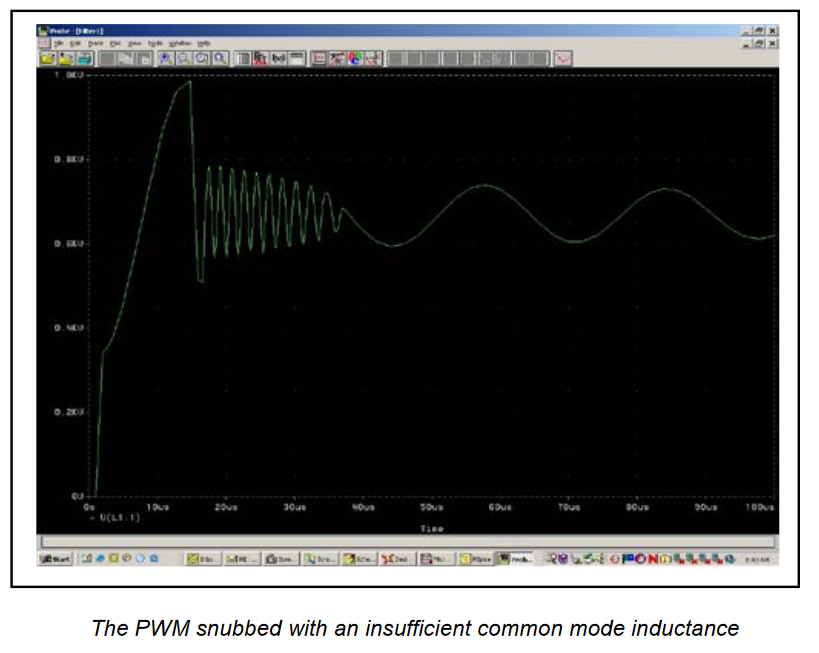Toggle the red FFT (Fourier) icon

(x=260, y=59)
